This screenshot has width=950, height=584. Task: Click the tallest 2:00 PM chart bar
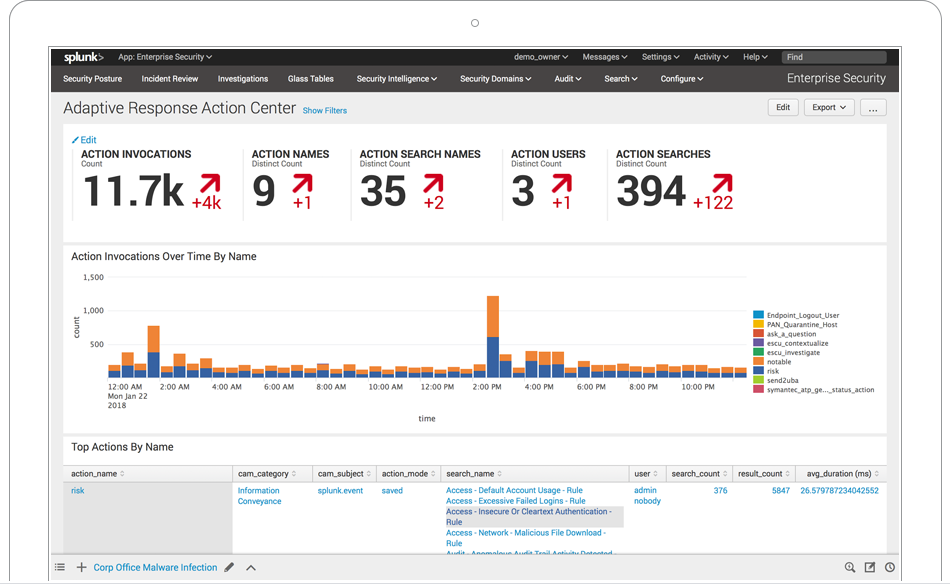[x=493, y=337]
